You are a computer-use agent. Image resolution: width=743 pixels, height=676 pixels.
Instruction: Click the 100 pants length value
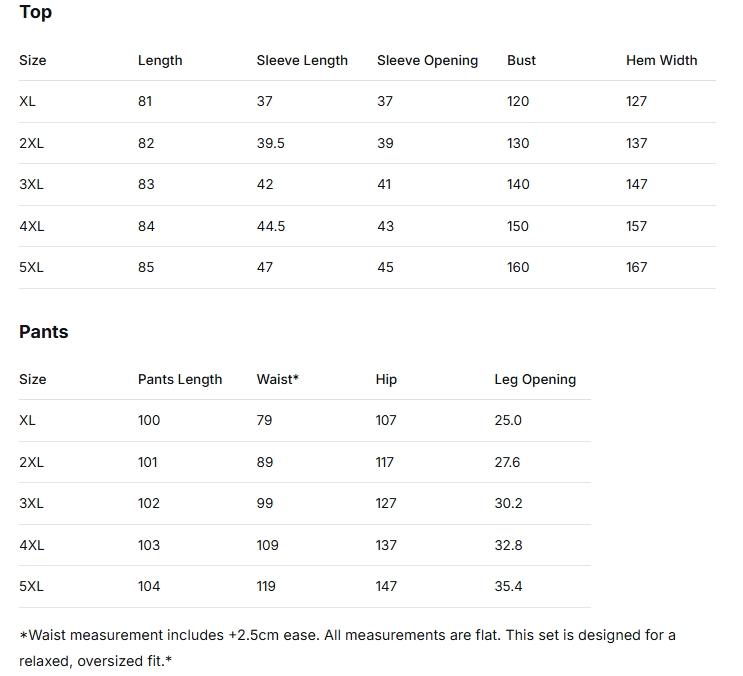coord(149,420)
